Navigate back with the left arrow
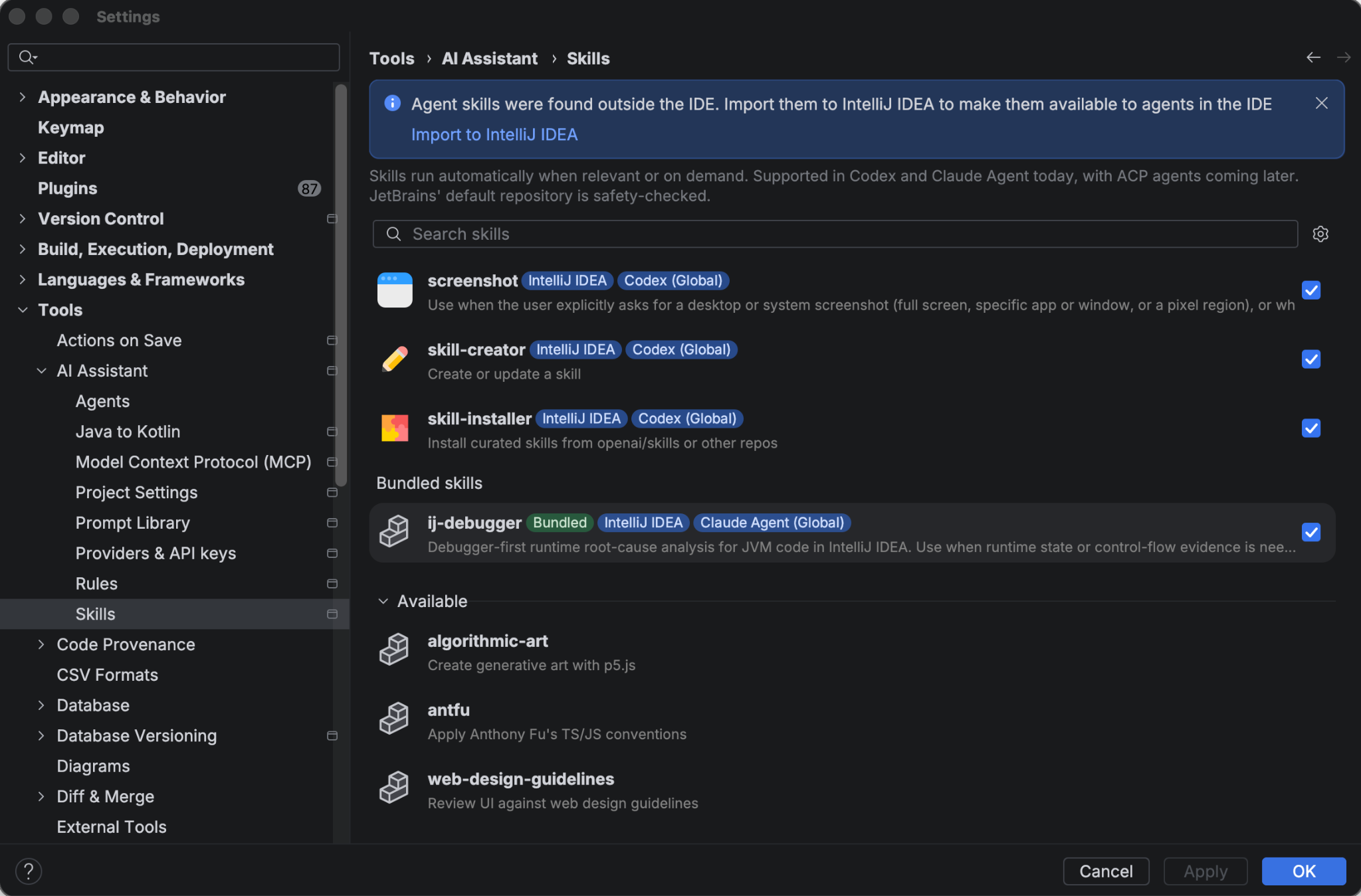Viewport: 1361px width, 896px height. point(1313,58)
